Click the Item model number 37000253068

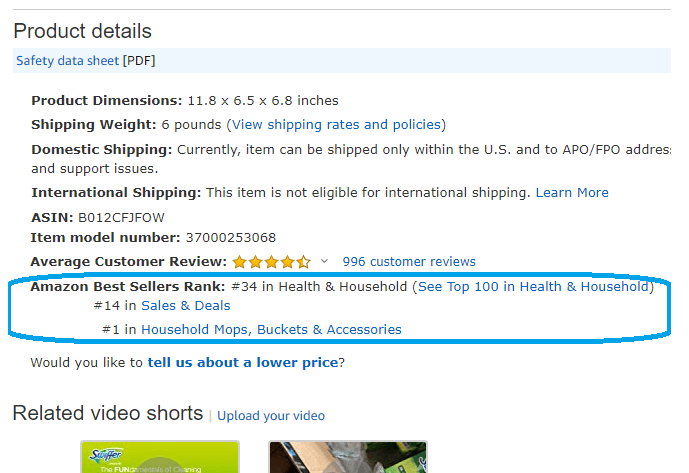pos(231,238)
